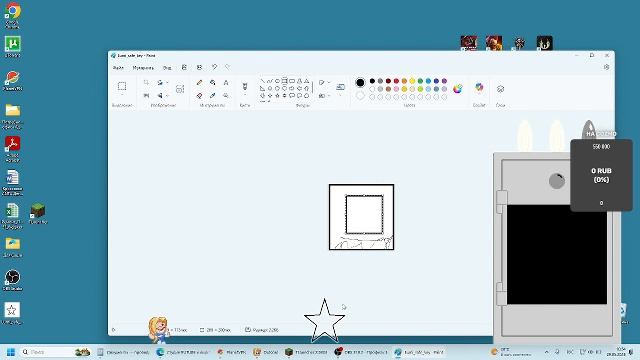Click the rectangular Selection tool

click(x=122, y=86)
